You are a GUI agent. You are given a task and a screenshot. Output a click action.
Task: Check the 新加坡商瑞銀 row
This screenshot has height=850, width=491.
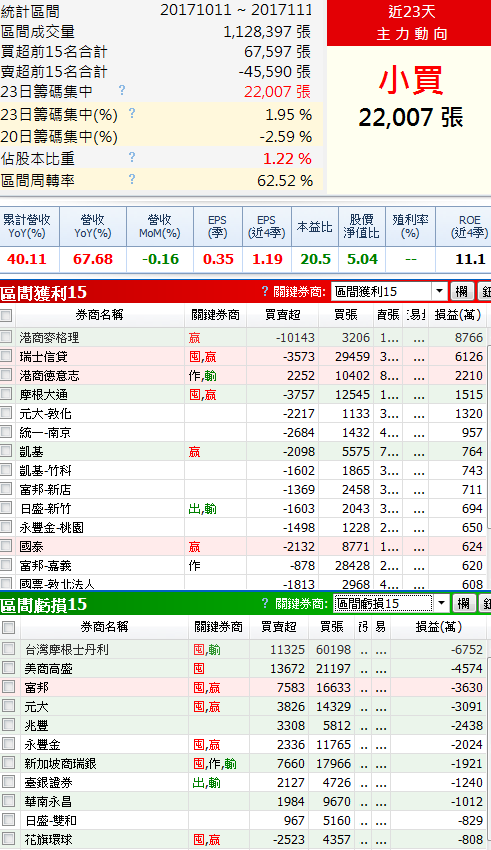click(x=8, y=763)
